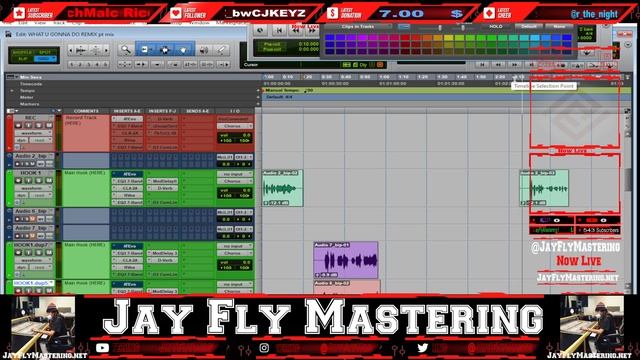Viewport: 640px width, 360px height.
Task: Open HOOK 1 waveform view selector
Action: (34, 188)
